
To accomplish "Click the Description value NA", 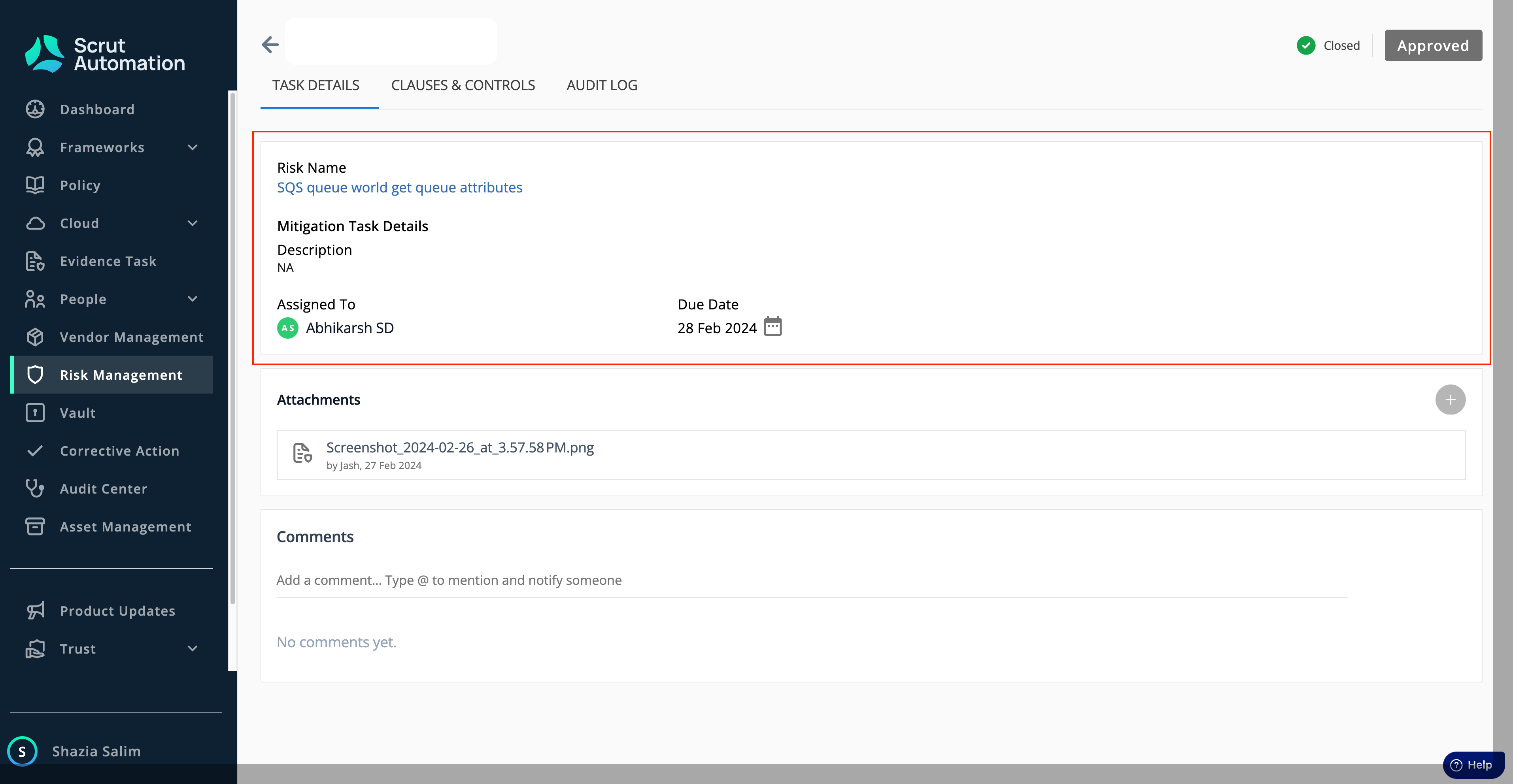I will [285, 268].
